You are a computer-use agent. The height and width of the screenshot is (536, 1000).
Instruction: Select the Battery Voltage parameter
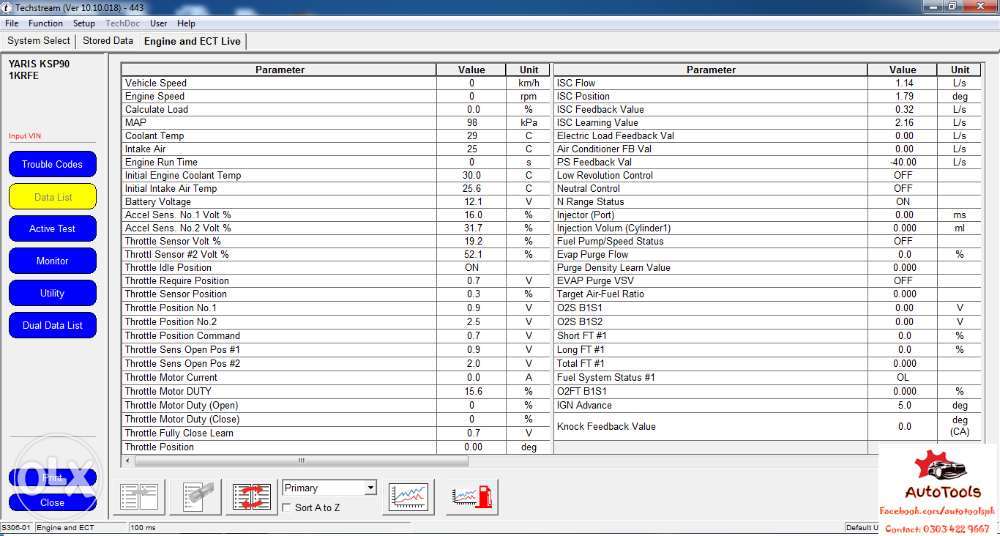tap(335, 202)
